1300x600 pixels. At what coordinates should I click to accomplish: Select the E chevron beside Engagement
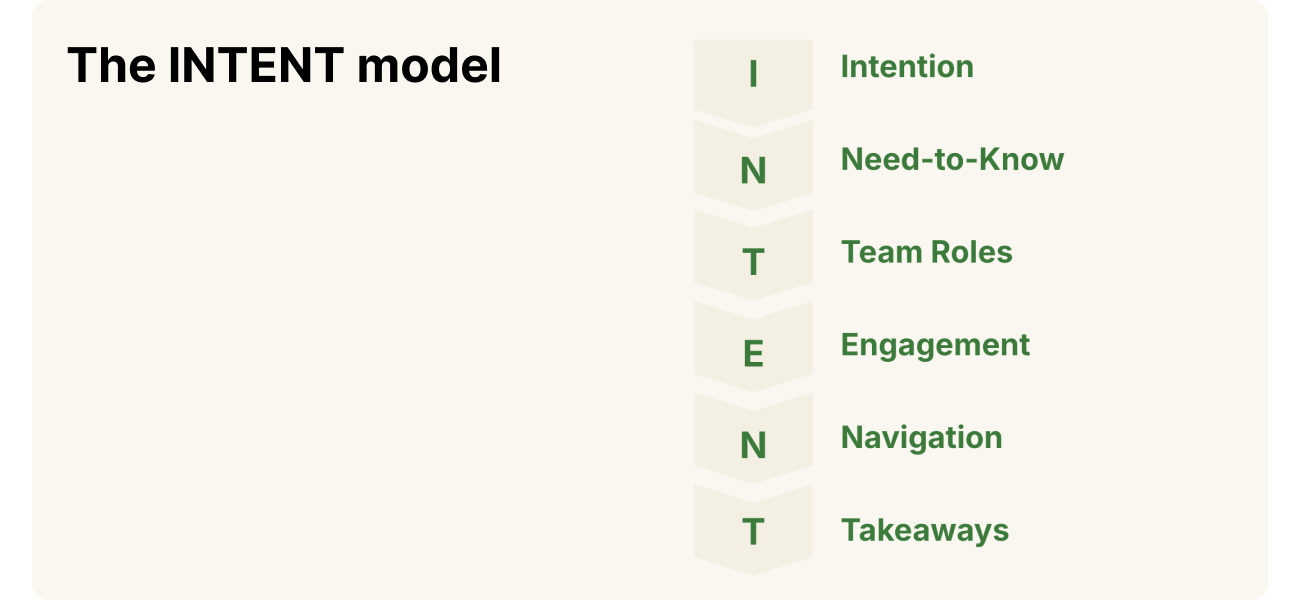click(753, 354)
